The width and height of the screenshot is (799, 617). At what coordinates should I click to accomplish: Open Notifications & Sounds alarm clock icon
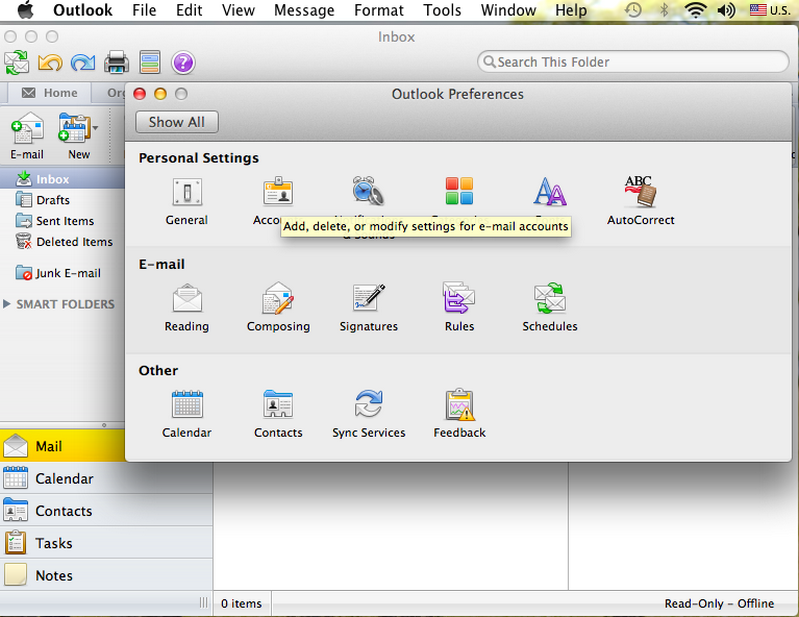[x=368, y=191]
